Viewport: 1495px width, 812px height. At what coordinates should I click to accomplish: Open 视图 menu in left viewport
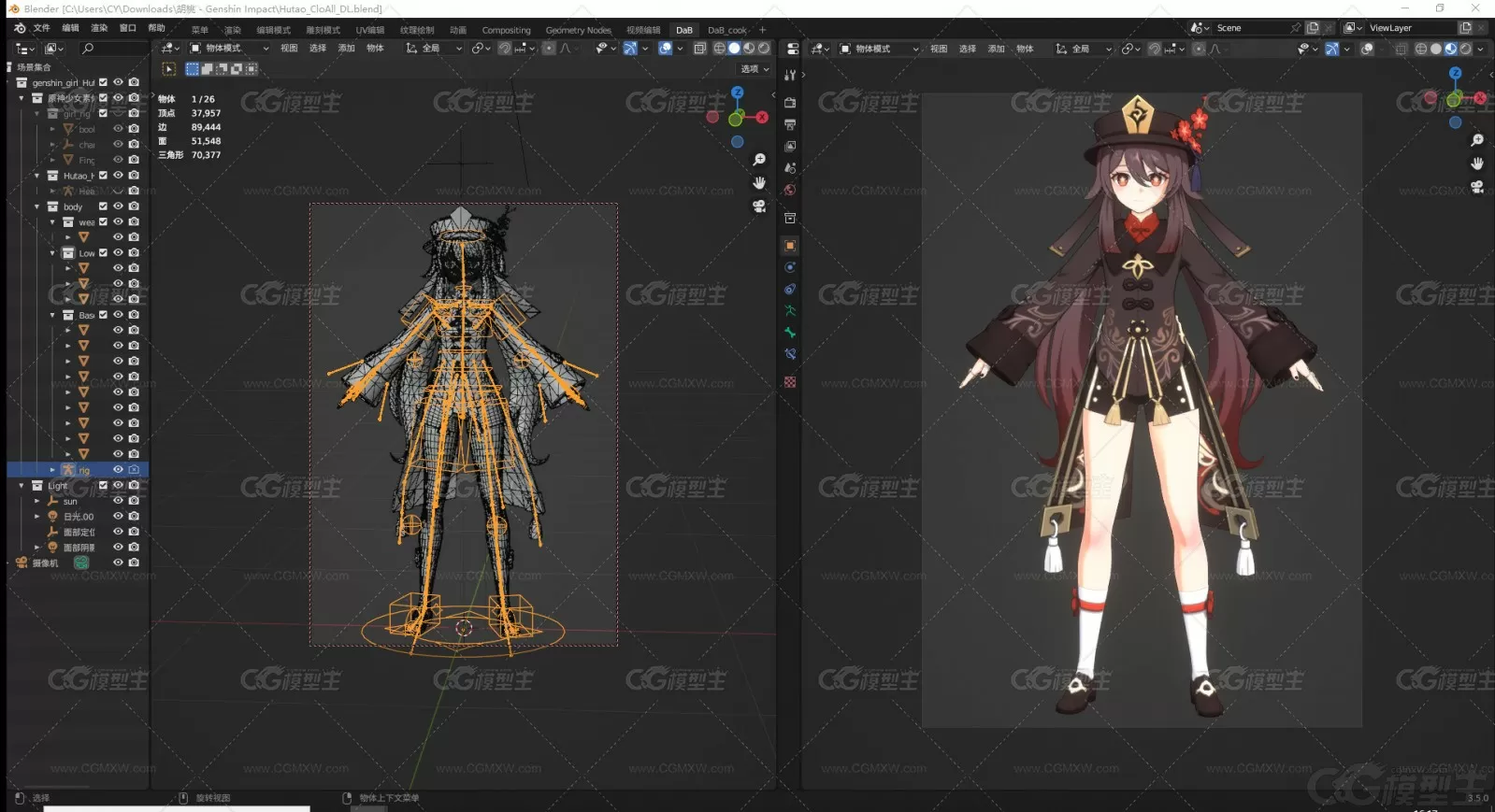point(289,49)
